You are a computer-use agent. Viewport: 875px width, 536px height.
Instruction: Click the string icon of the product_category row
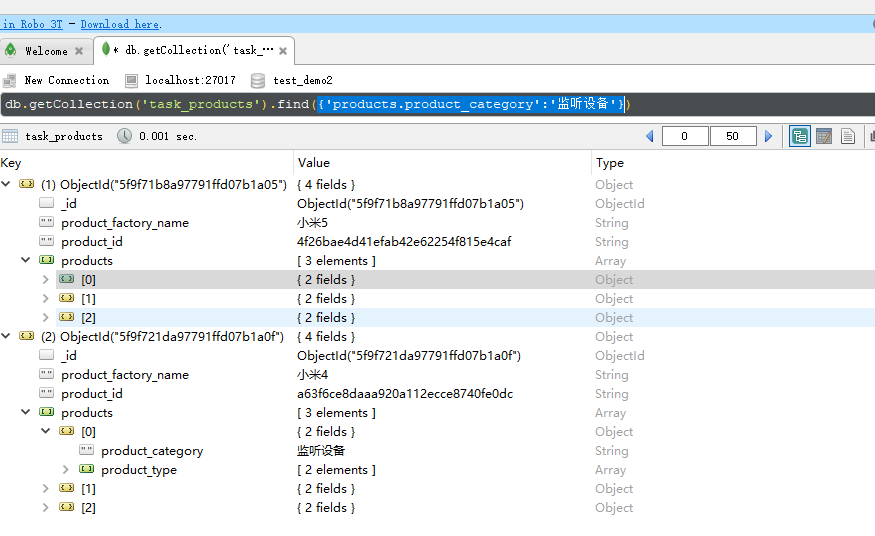click(86, 450)
